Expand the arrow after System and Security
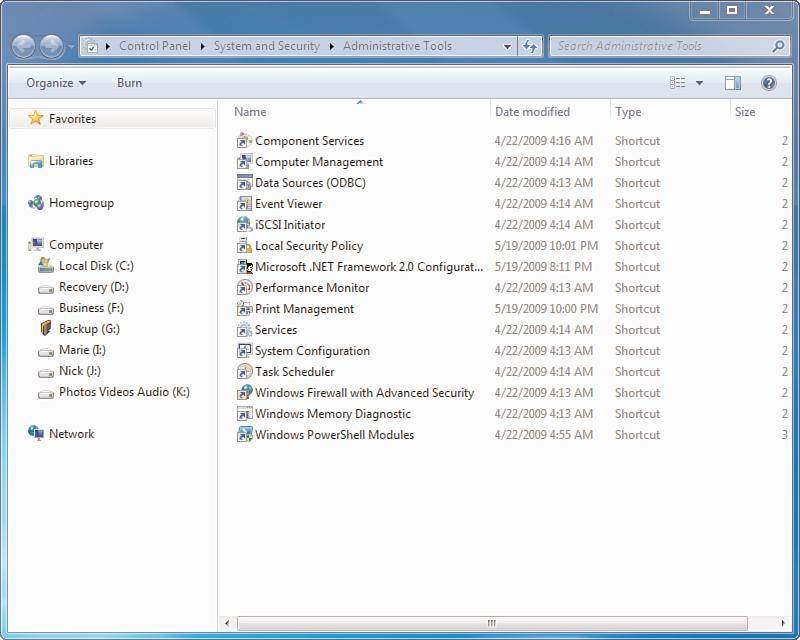The height and width of the screenshot is (640, 800). click(332, 46)
